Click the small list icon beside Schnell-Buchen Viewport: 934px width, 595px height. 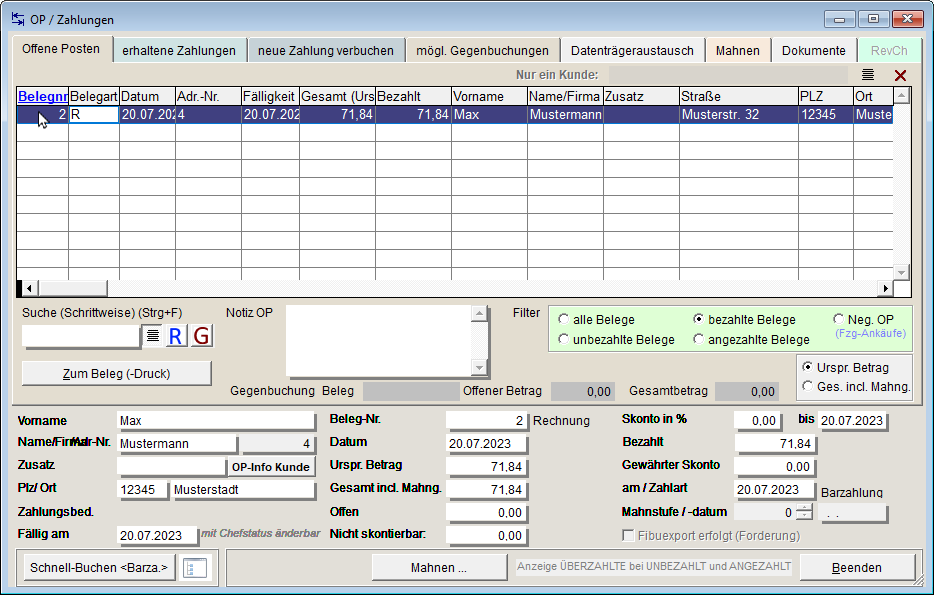pyautogui.click(x=195, y=568)
